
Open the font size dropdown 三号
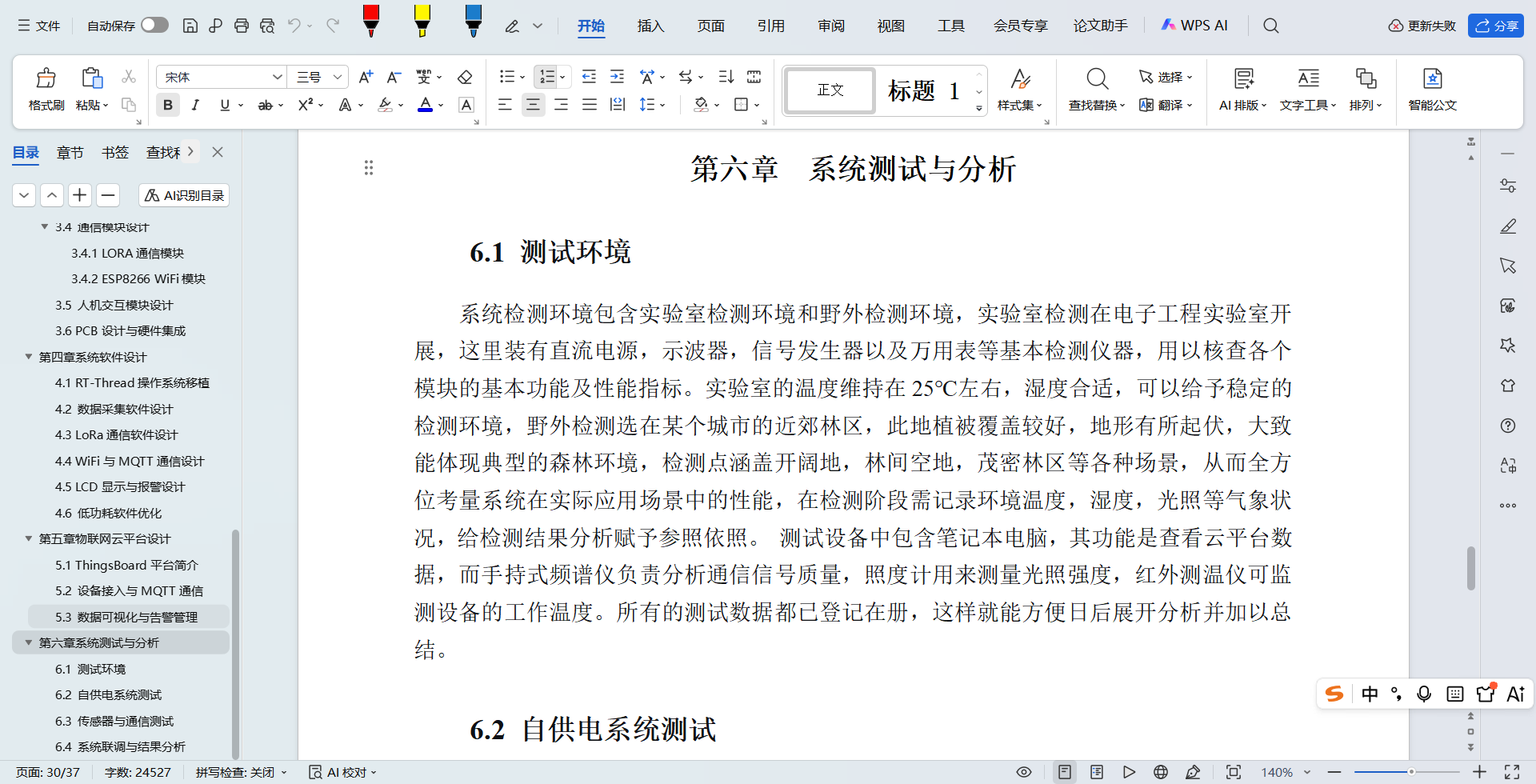[338, 77]
